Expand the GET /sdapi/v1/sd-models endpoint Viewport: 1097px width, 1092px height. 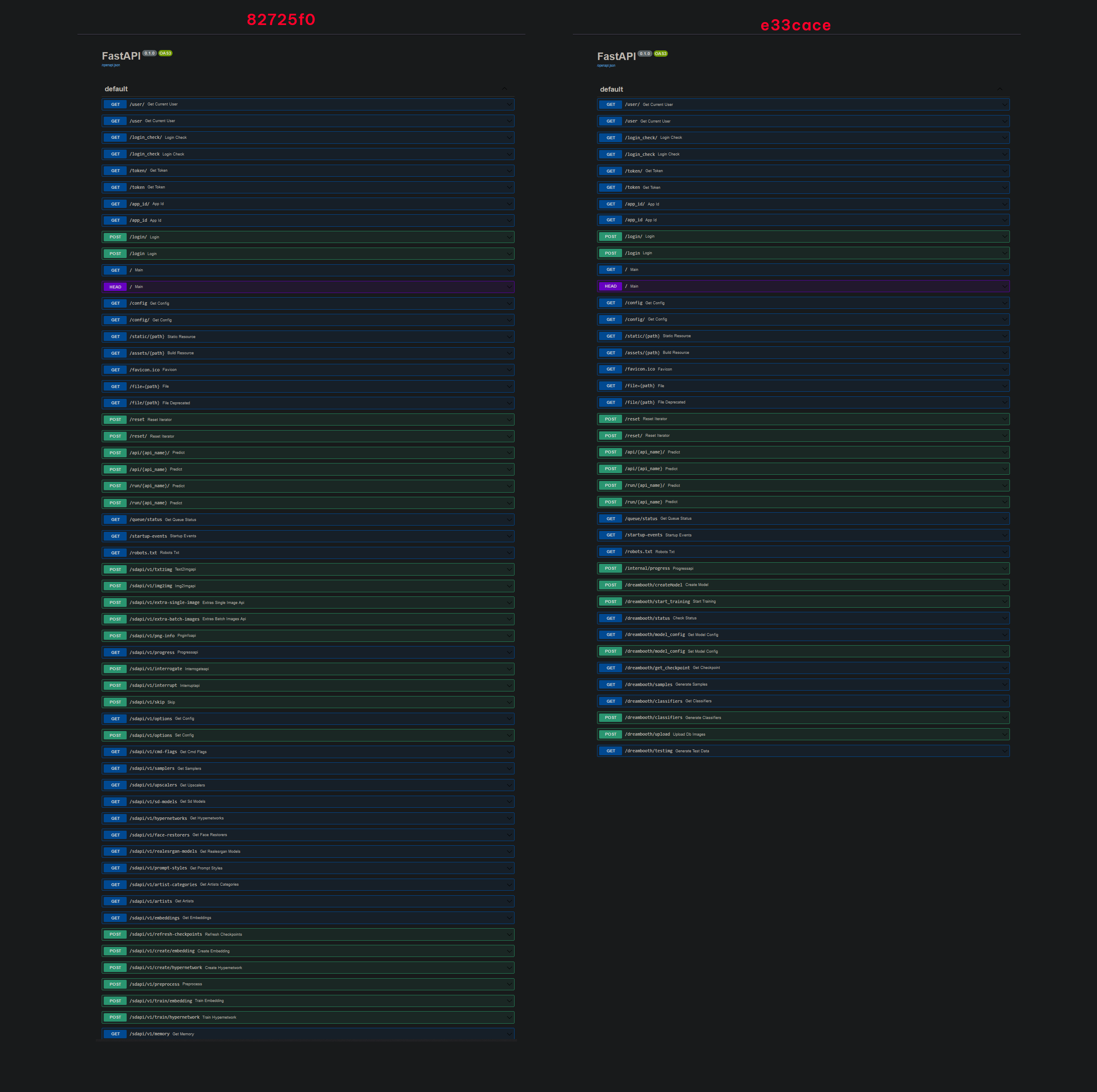pyautogui.click(x=509, y=801)
